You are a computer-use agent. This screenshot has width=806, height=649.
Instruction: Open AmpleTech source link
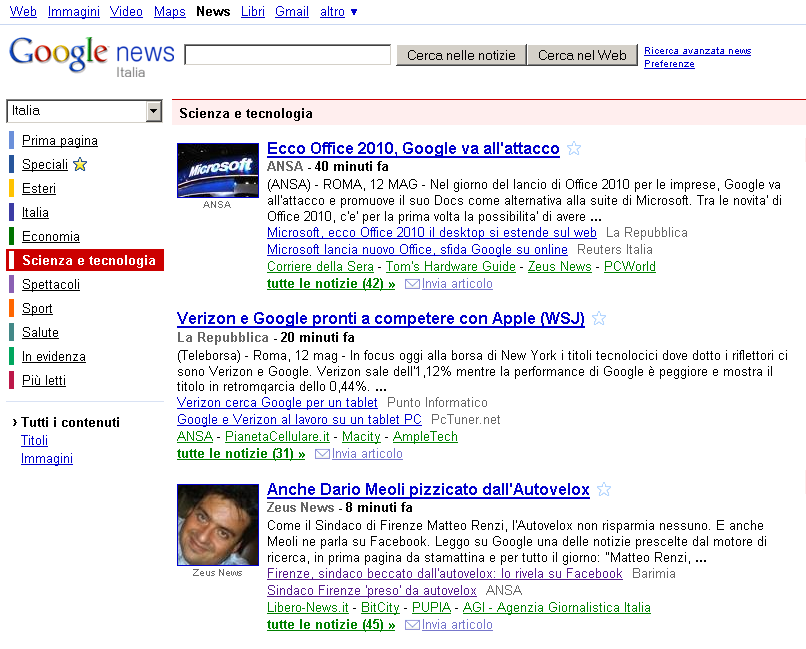(425, 437)
